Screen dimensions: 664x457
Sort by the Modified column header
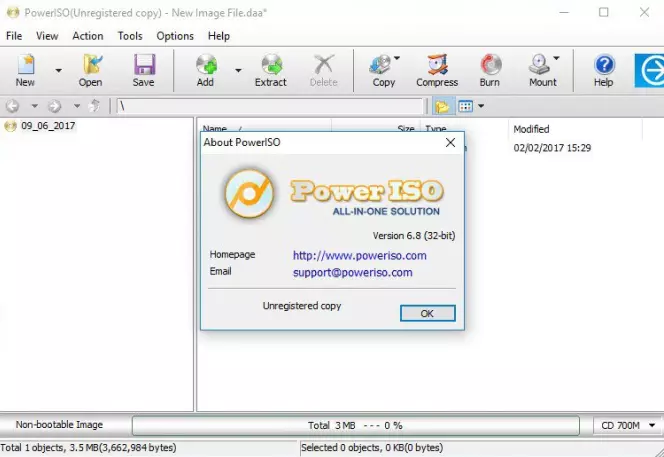pyautogui.click(x=531, y=129)
